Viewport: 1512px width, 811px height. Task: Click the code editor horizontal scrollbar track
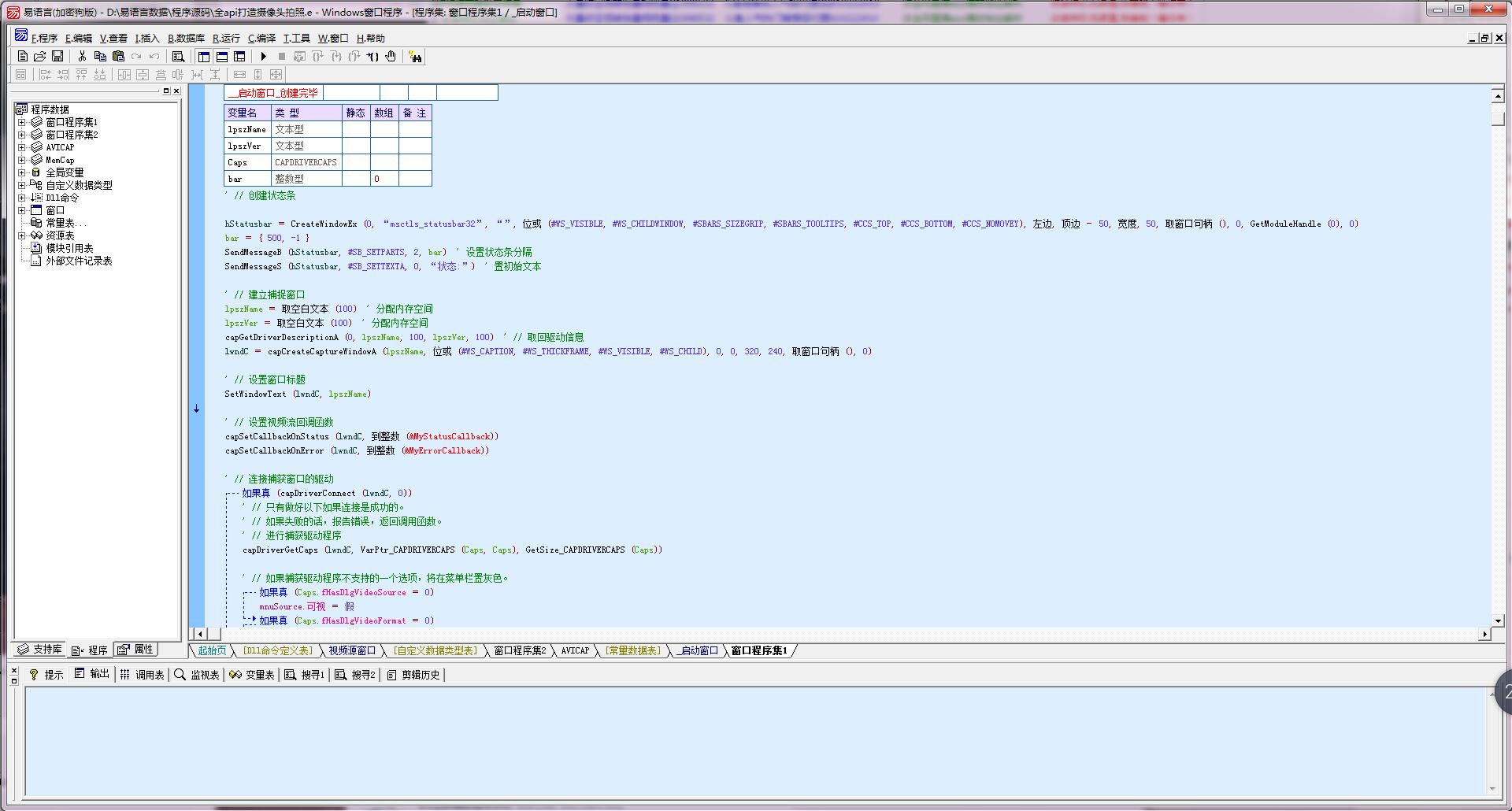843,634
